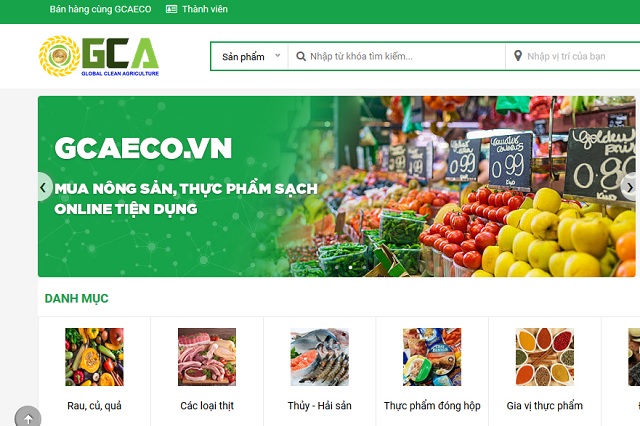
Task: Open Bán hàng cùng GCAECO link
Action: pos(100,9)
